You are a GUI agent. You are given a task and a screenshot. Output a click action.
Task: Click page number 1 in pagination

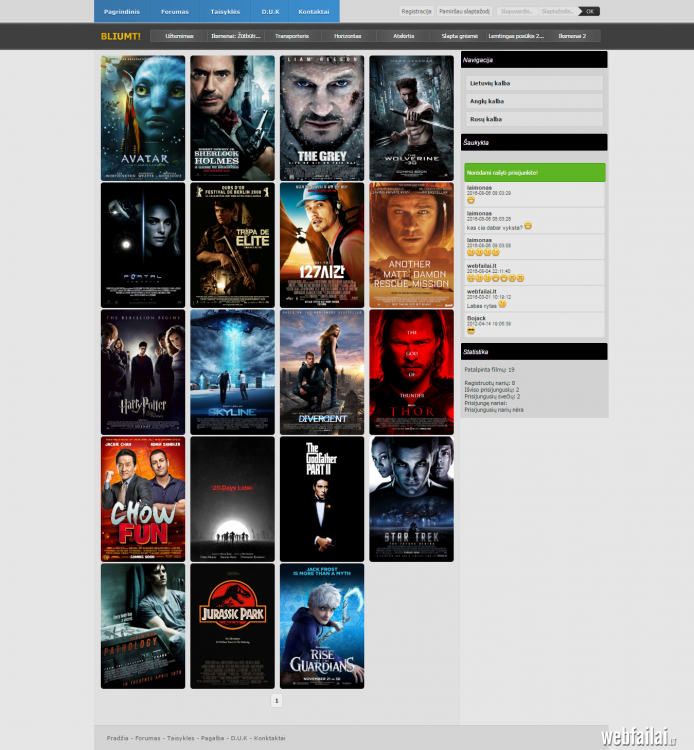point(276,701)
